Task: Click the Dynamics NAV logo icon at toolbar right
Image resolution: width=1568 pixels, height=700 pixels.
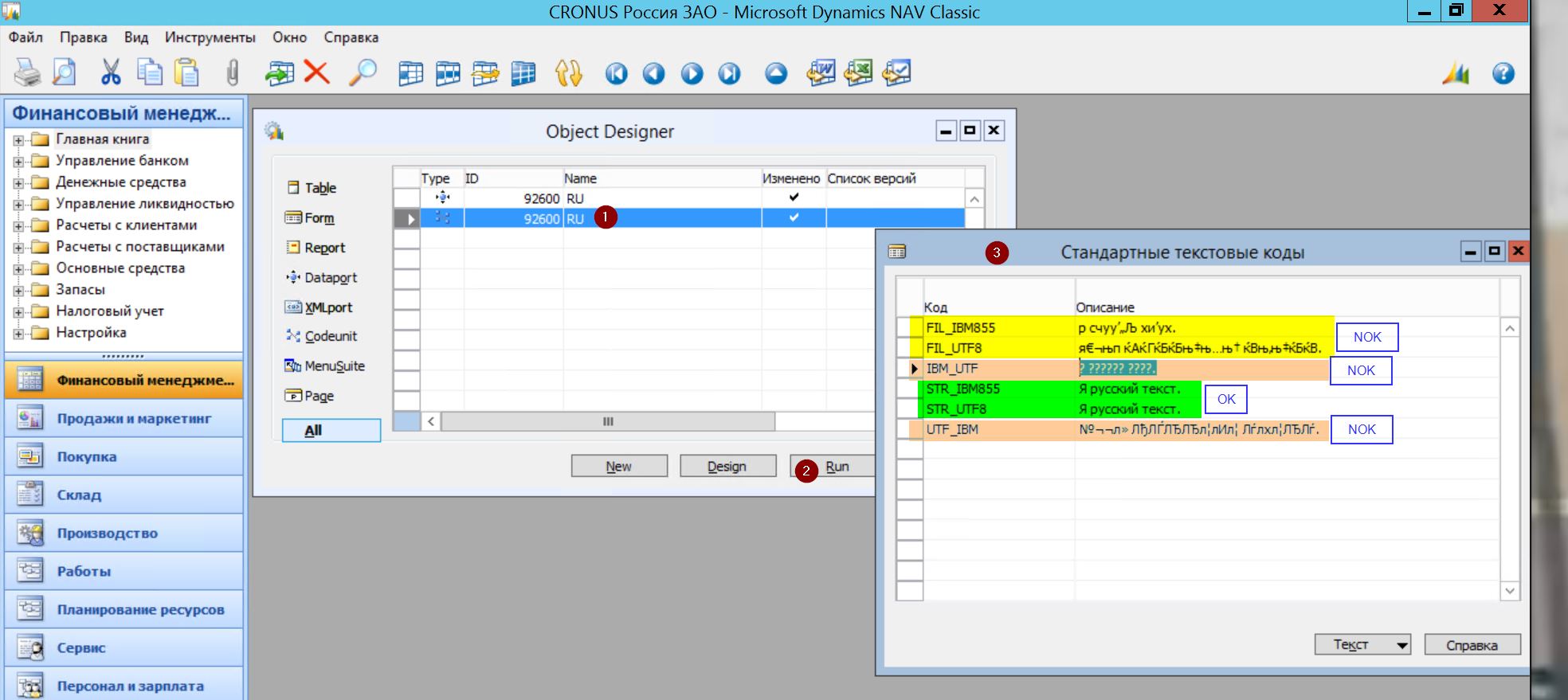Action: tap(1456, 73)
